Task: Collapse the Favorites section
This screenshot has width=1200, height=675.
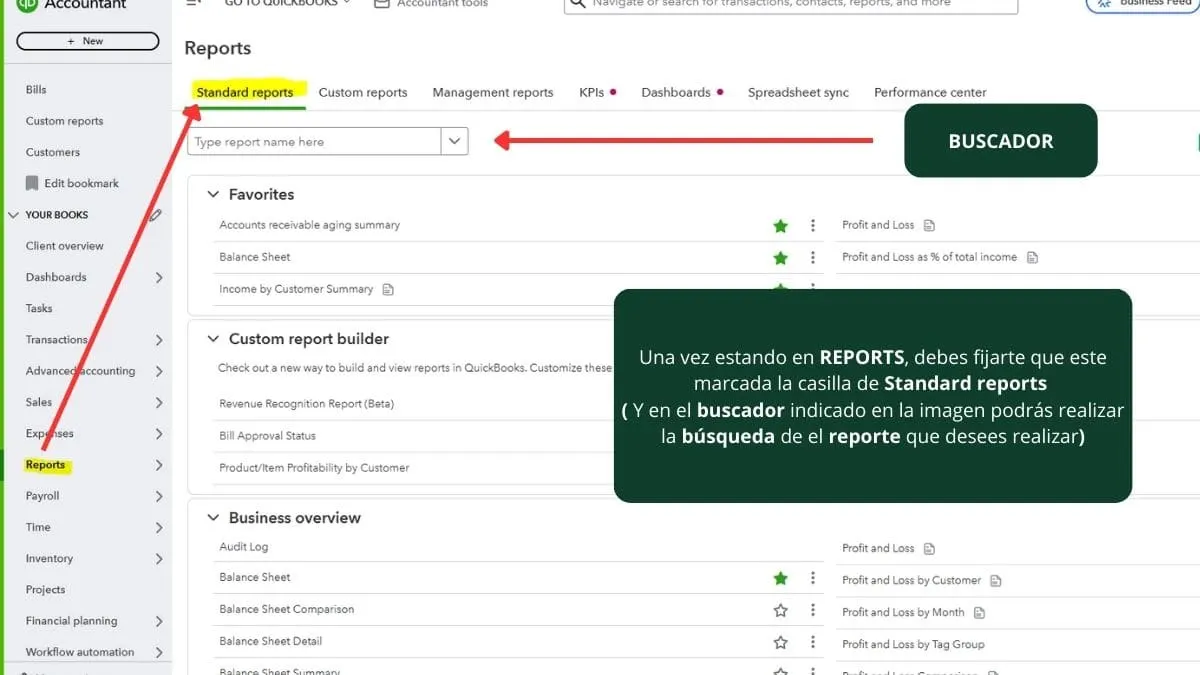Action: [212, 194]
